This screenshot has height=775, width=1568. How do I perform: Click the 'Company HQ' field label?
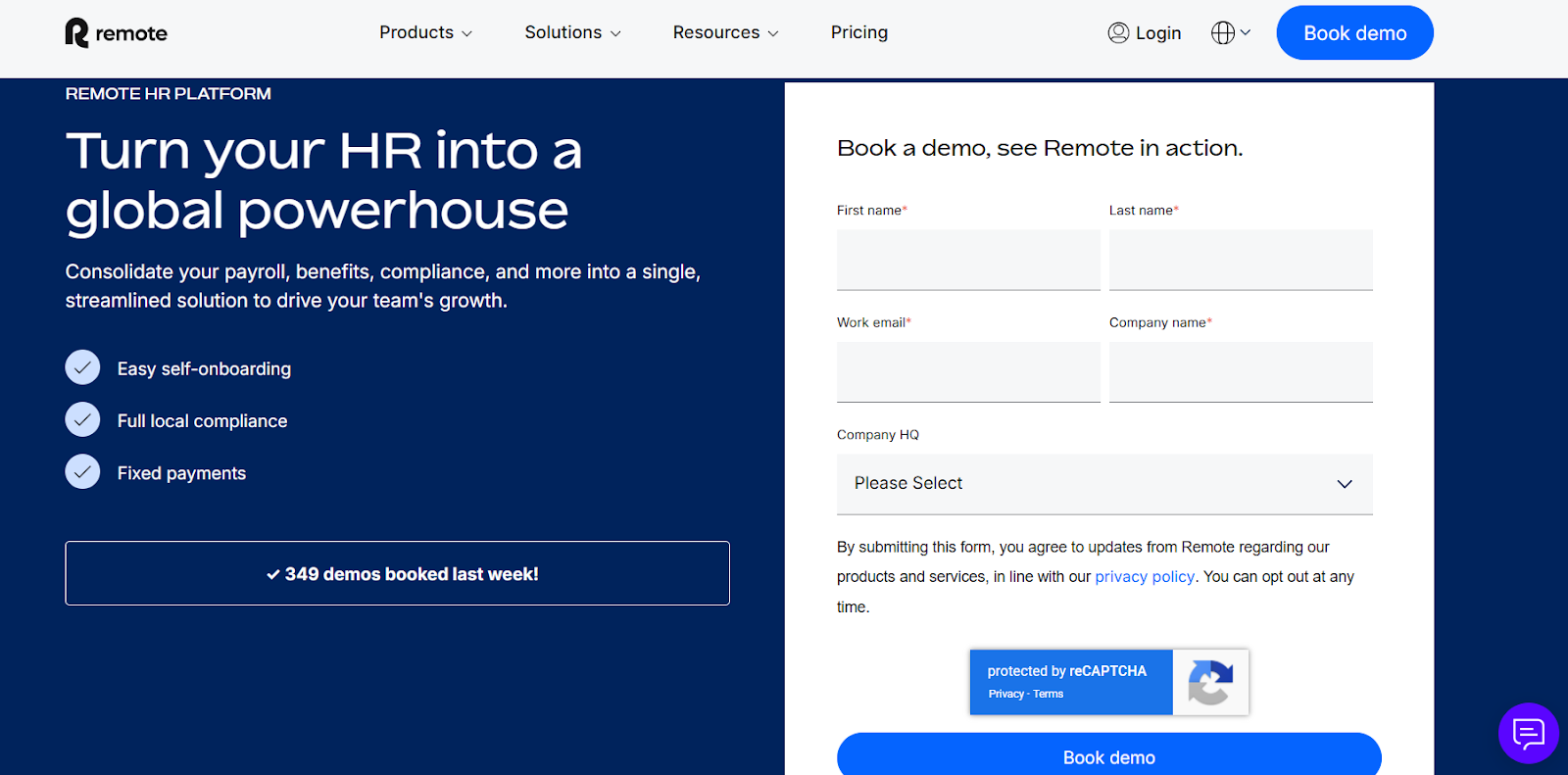click(878, 435)
